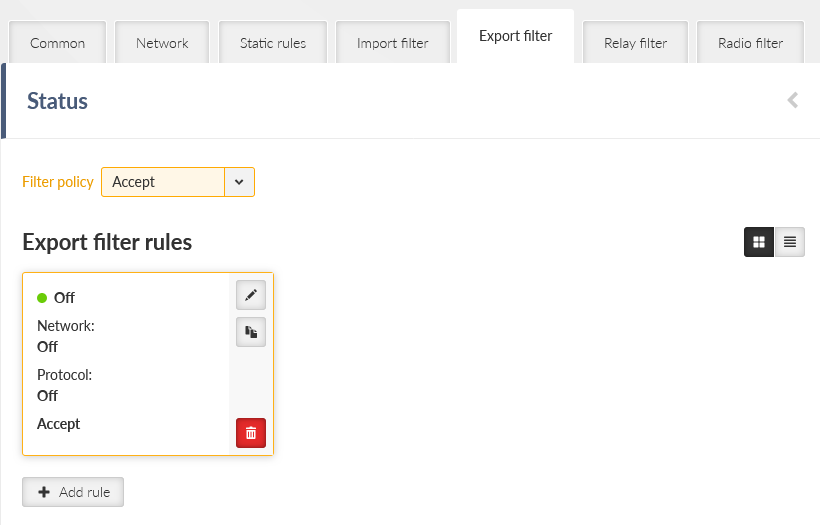Delete the rule with red trash icon
This screenshot has width=820, height=525.
251,433
